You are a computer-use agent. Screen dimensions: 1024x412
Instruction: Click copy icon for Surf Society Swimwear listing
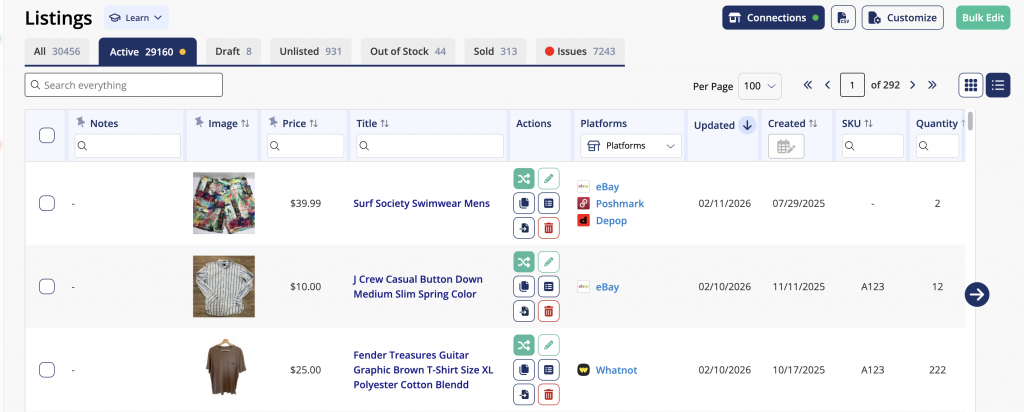[525, 203]
